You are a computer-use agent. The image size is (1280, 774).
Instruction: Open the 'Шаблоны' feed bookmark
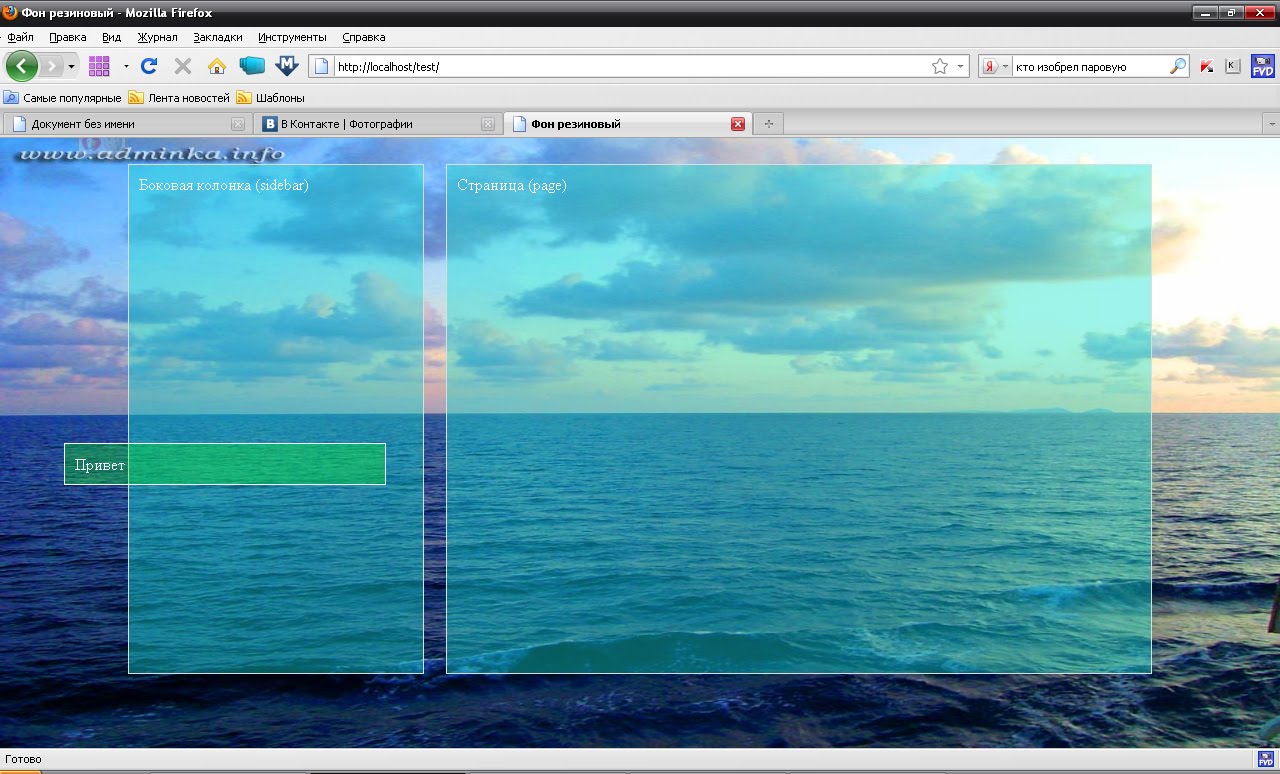pos(271,98)
